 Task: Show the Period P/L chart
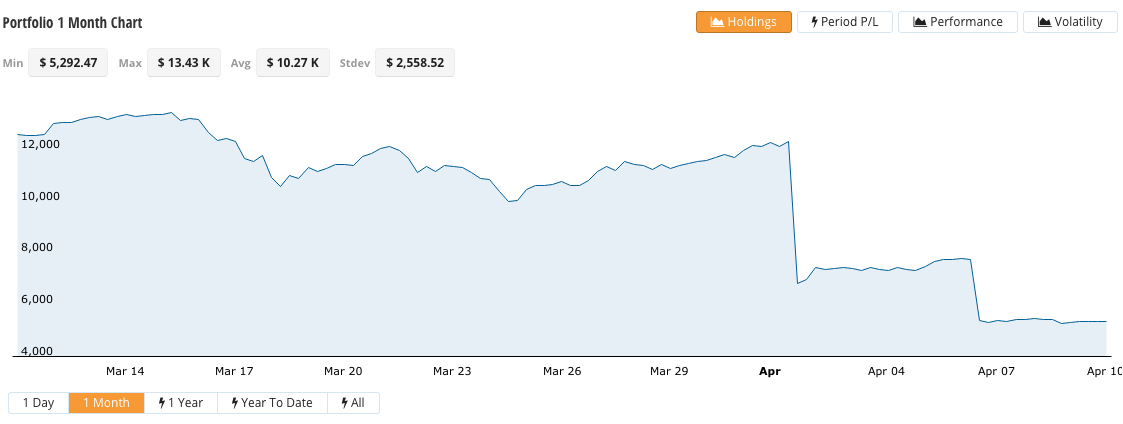pos(844,22)
